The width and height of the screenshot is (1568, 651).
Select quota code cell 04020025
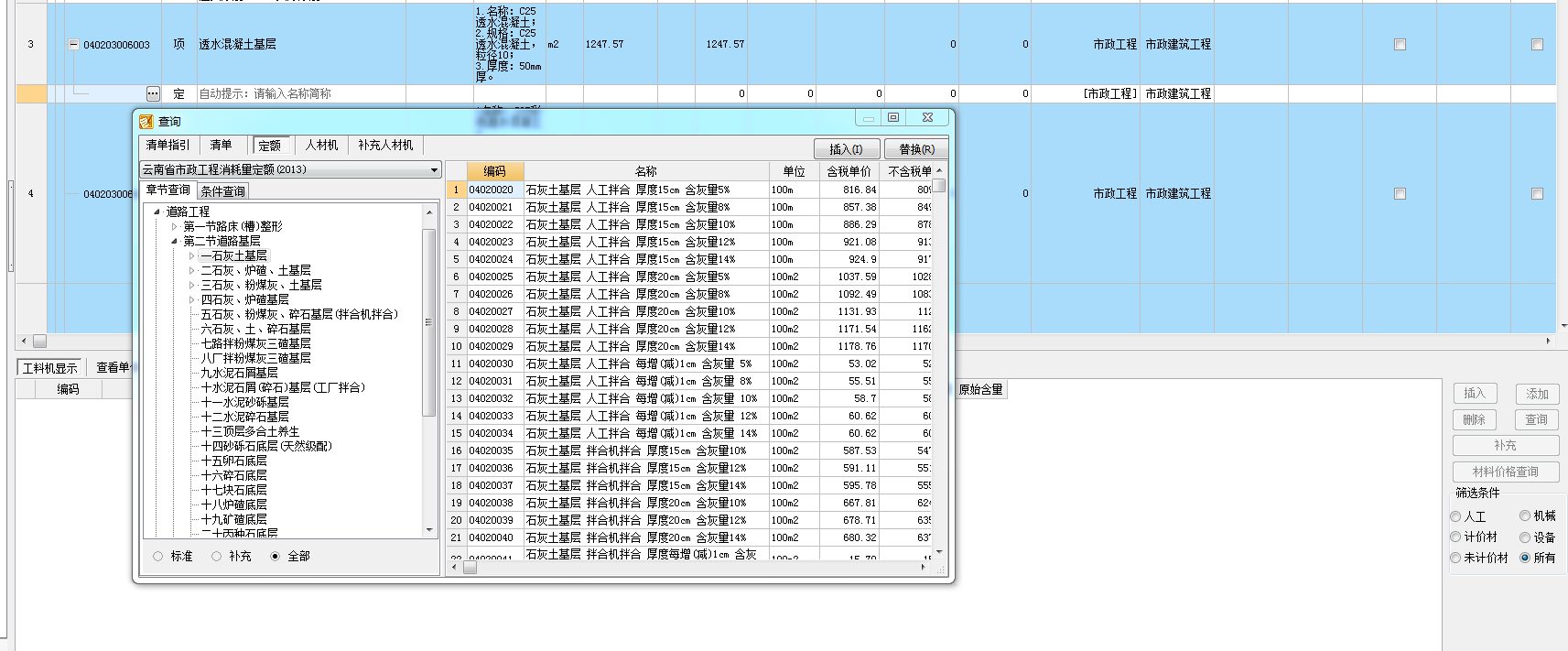(495, 277)
